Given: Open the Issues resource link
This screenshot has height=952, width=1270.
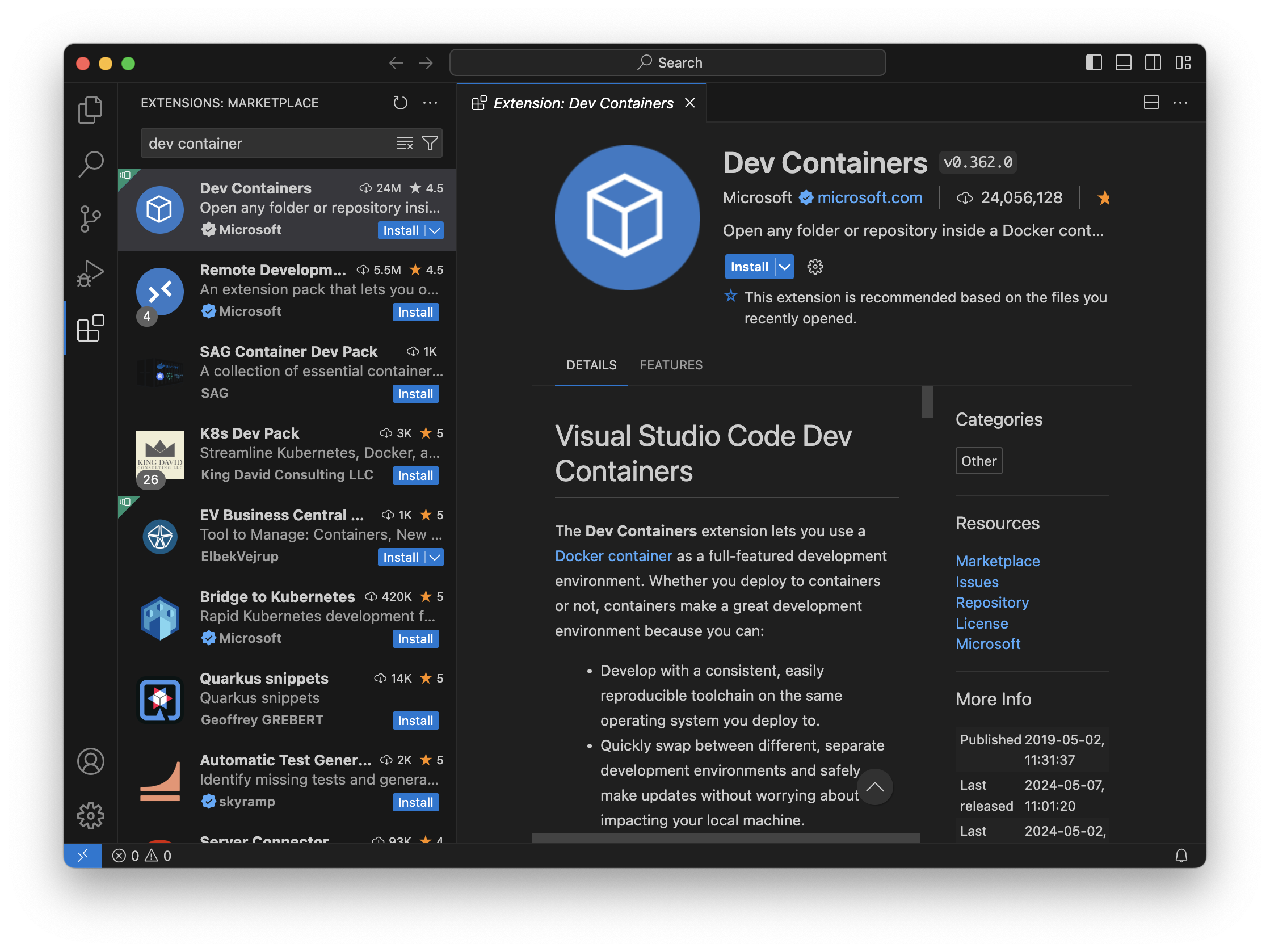Looking at the screenshot, I should click(x=977, y=583).
